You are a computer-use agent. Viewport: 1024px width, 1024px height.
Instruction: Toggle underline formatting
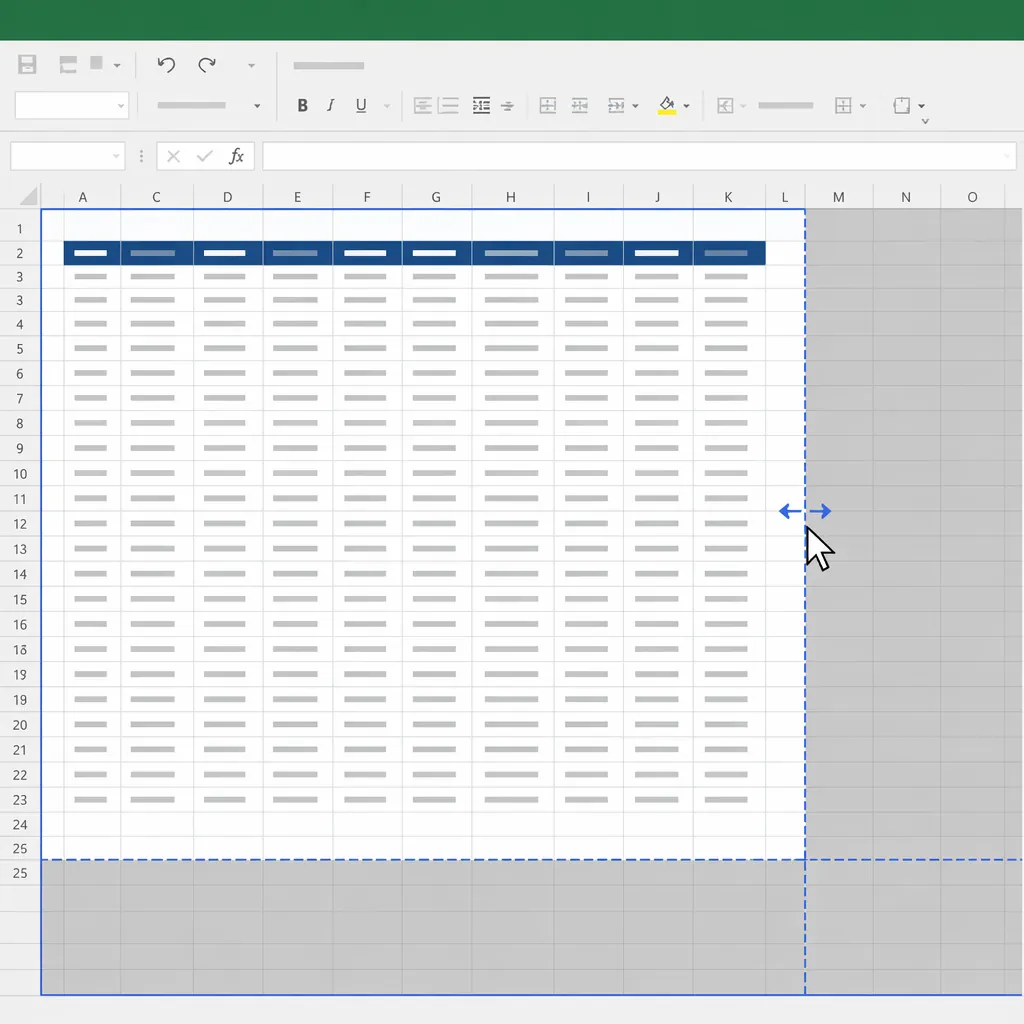point(360,105)
